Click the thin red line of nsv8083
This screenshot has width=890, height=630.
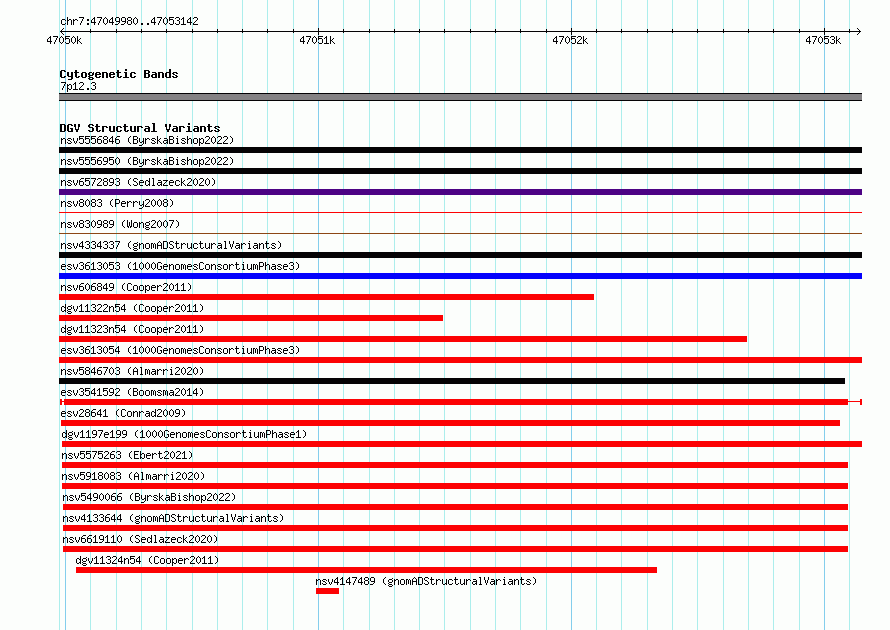click(460, 213)
